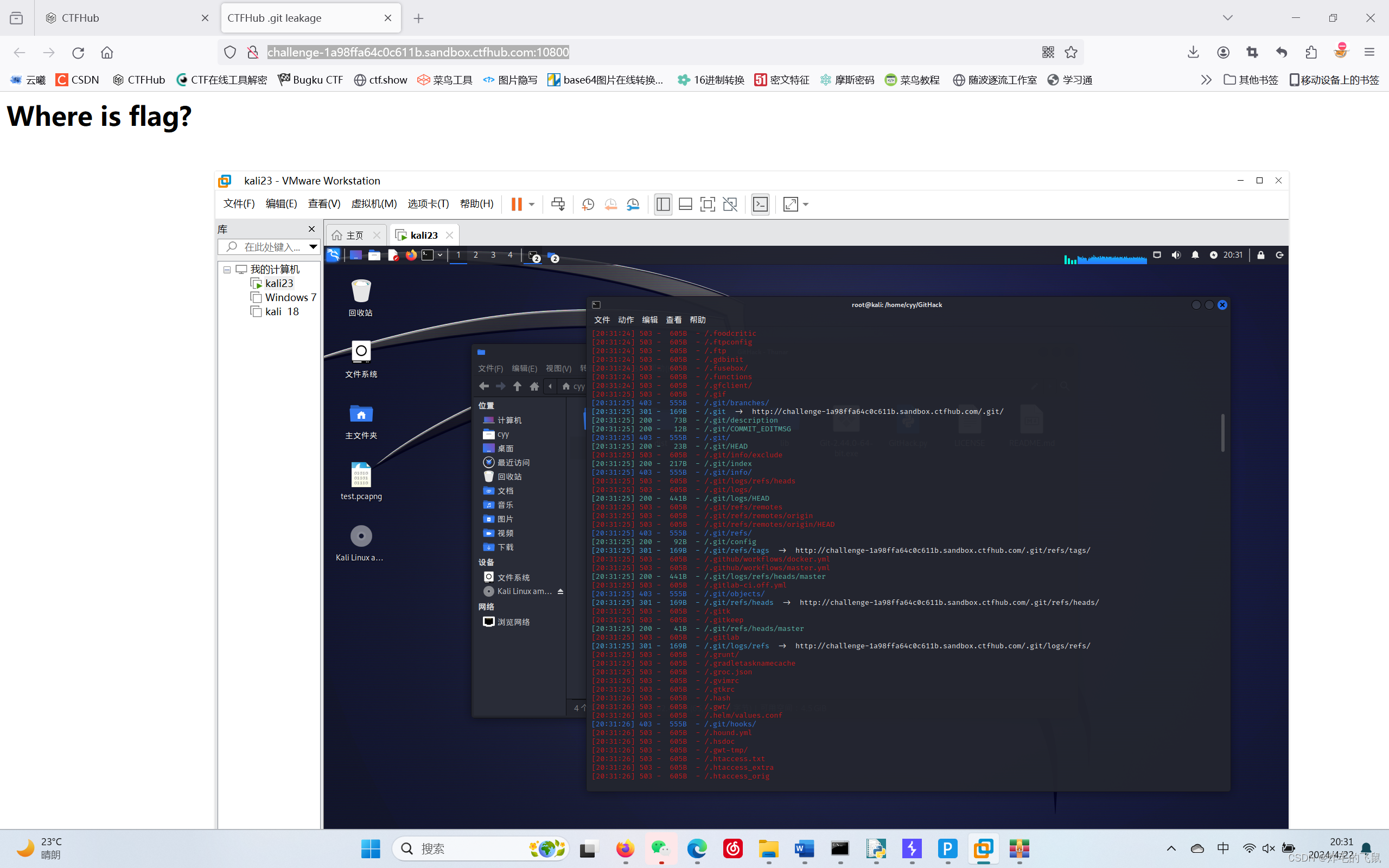
Task: Toggle the VMware console view button
Action: 761,205
